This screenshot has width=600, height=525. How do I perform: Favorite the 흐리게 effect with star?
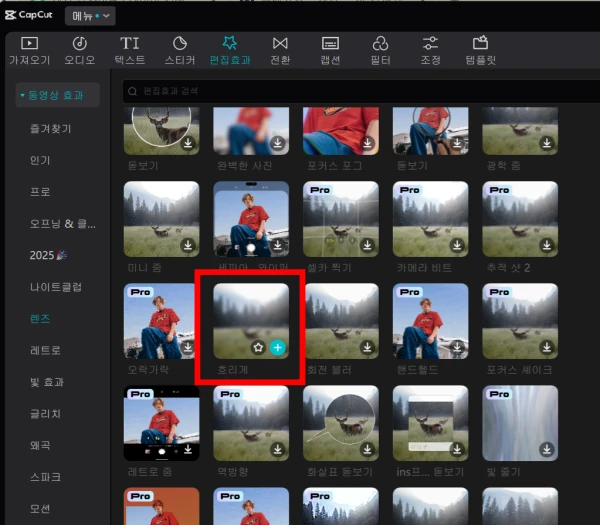tap(259, 347)
